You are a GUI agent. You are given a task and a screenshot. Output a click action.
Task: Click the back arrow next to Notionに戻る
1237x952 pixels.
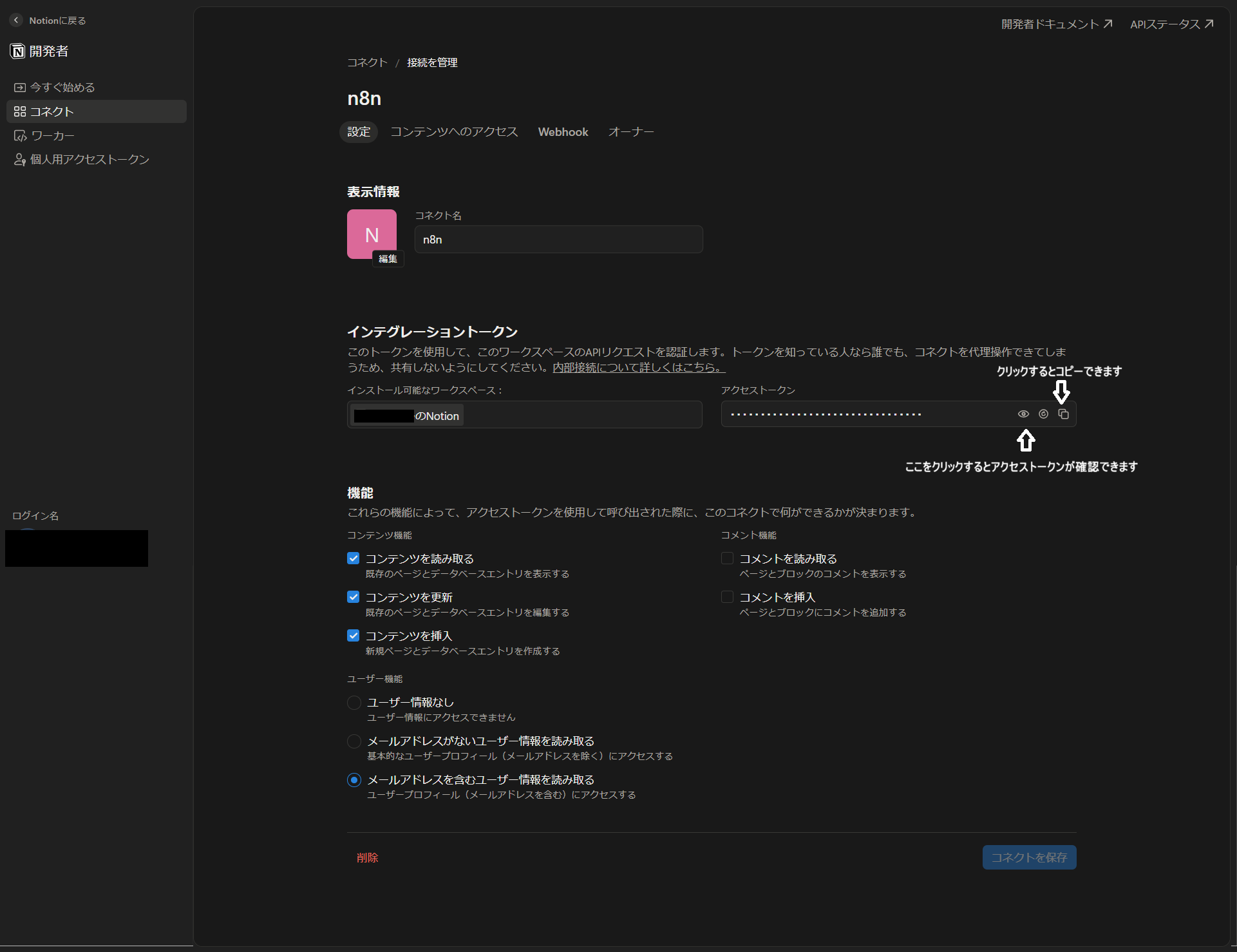click(x=17, y=20)
